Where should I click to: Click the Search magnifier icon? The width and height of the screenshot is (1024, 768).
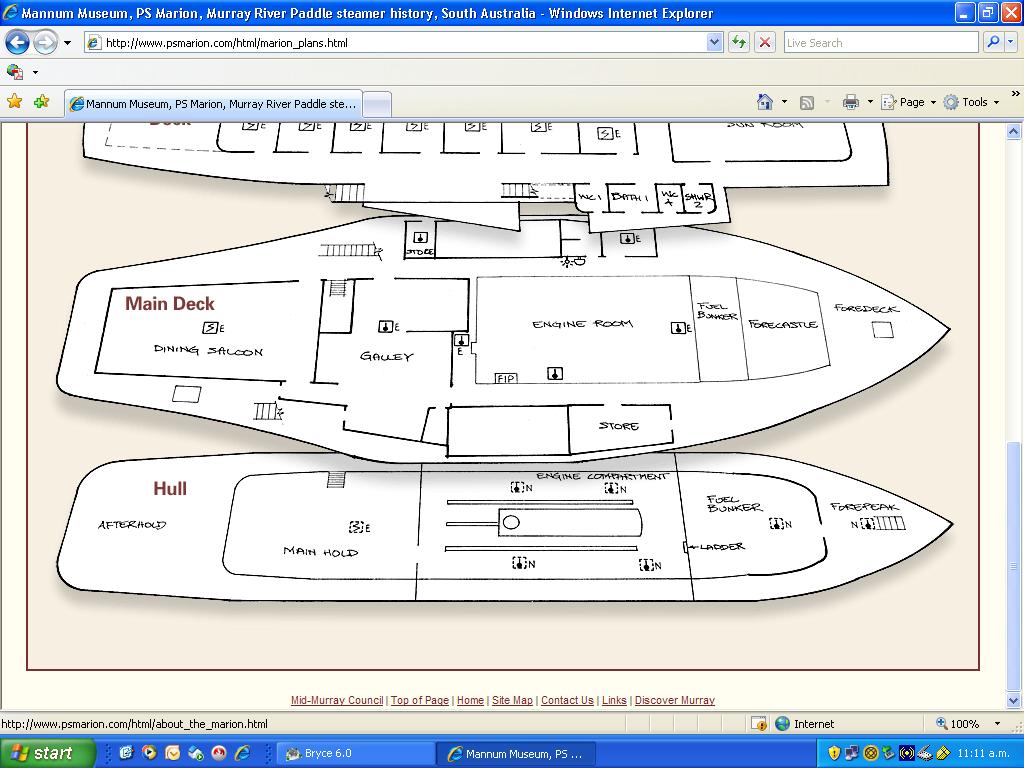coord(993,43)
